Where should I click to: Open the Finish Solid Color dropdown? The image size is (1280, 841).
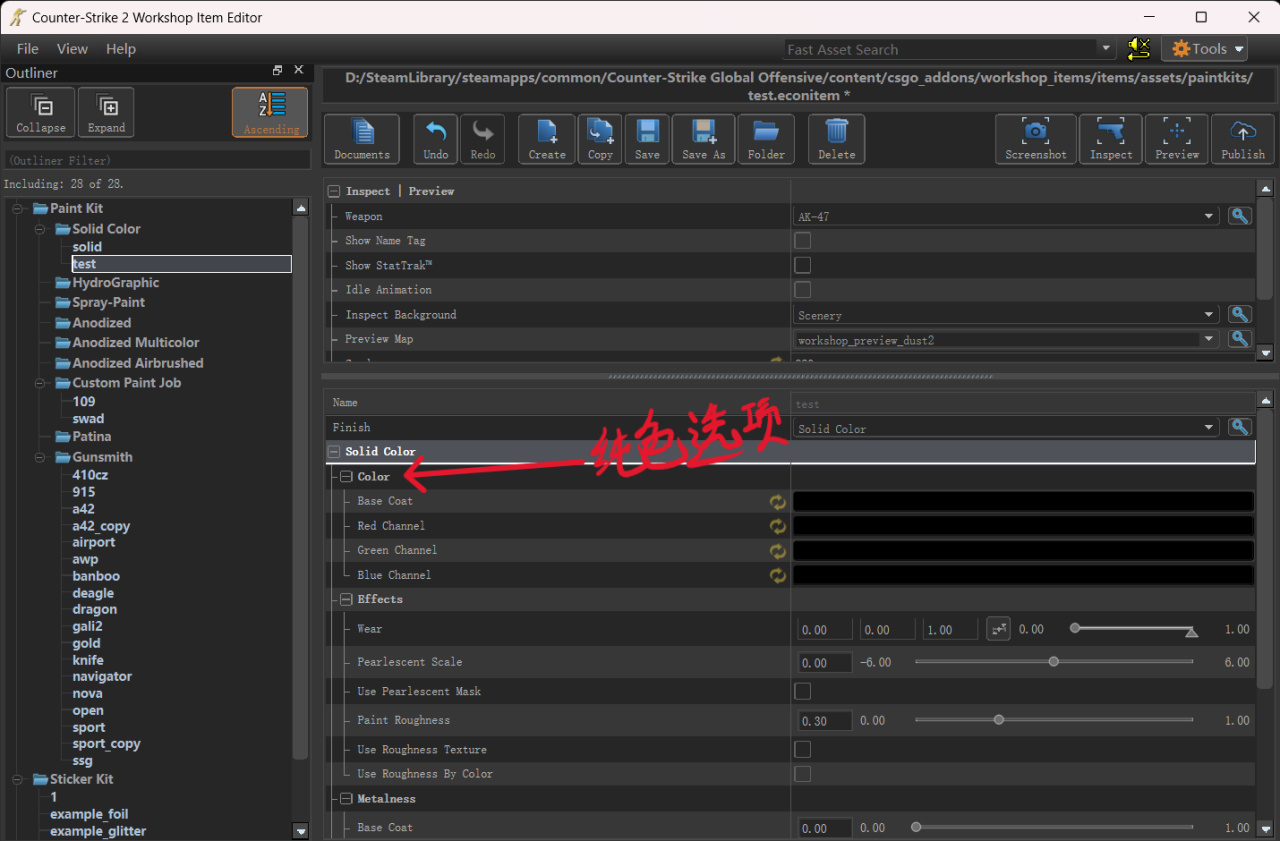1006,428
